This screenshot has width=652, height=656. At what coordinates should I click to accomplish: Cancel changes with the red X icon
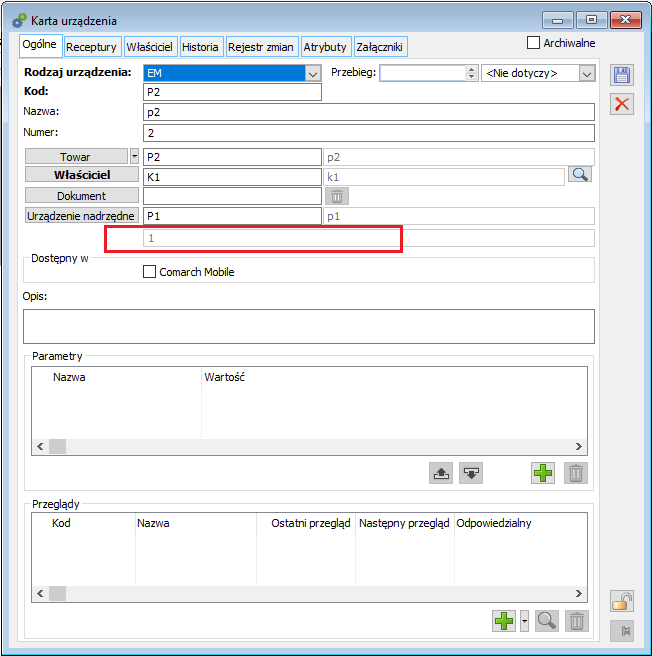pyautogui.click(x=621, y=104)
